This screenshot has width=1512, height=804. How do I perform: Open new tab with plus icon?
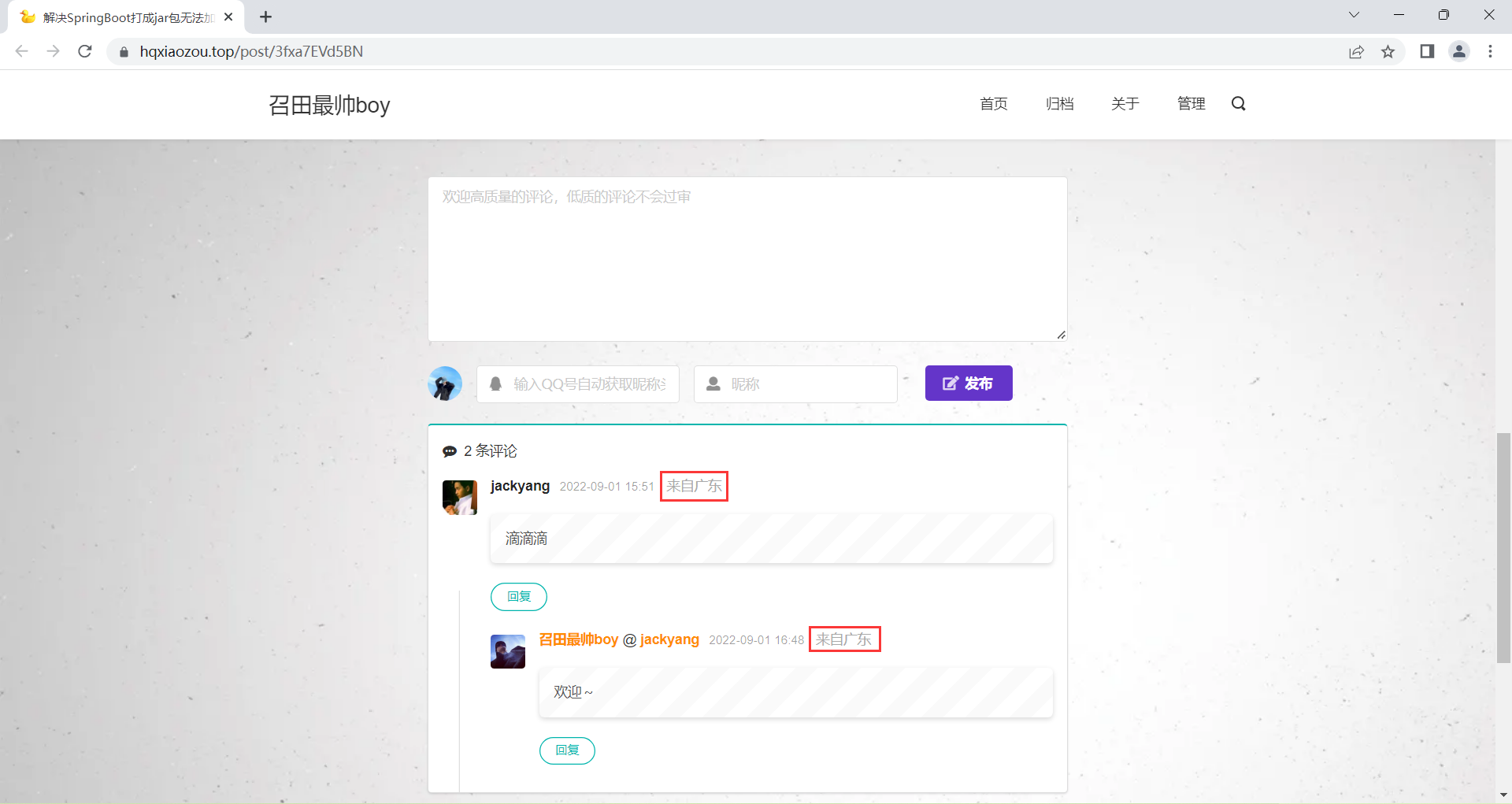(265, 17)
